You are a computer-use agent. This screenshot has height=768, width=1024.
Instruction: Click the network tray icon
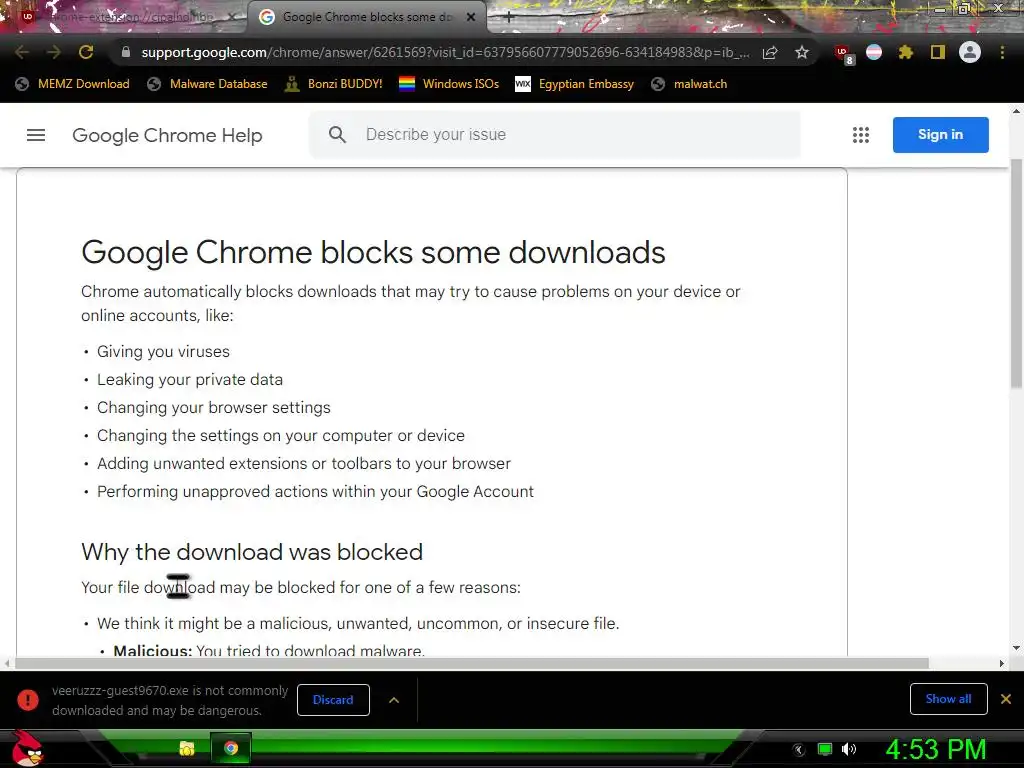click(x=825, y=749)
